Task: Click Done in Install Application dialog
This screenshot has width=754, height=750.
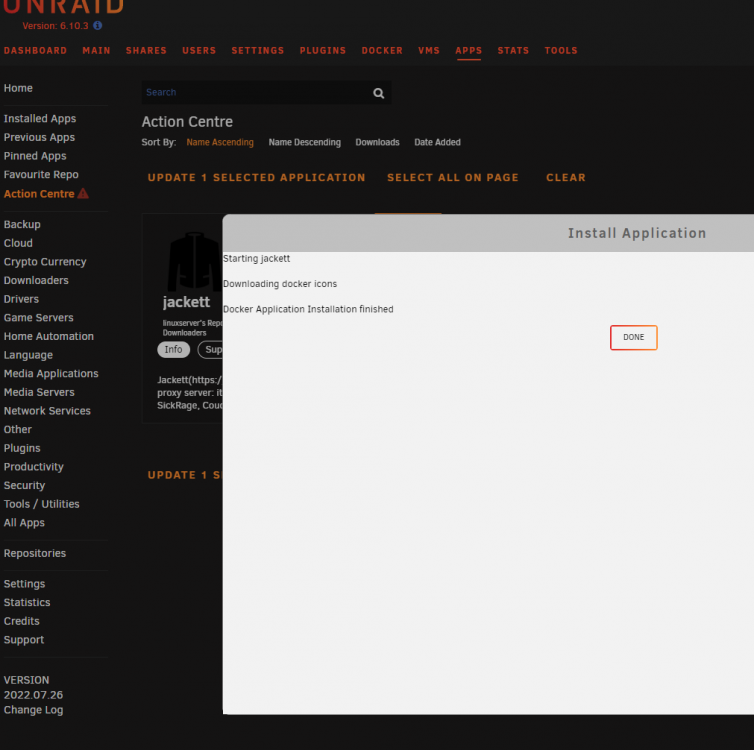Action: pos(634,338)
